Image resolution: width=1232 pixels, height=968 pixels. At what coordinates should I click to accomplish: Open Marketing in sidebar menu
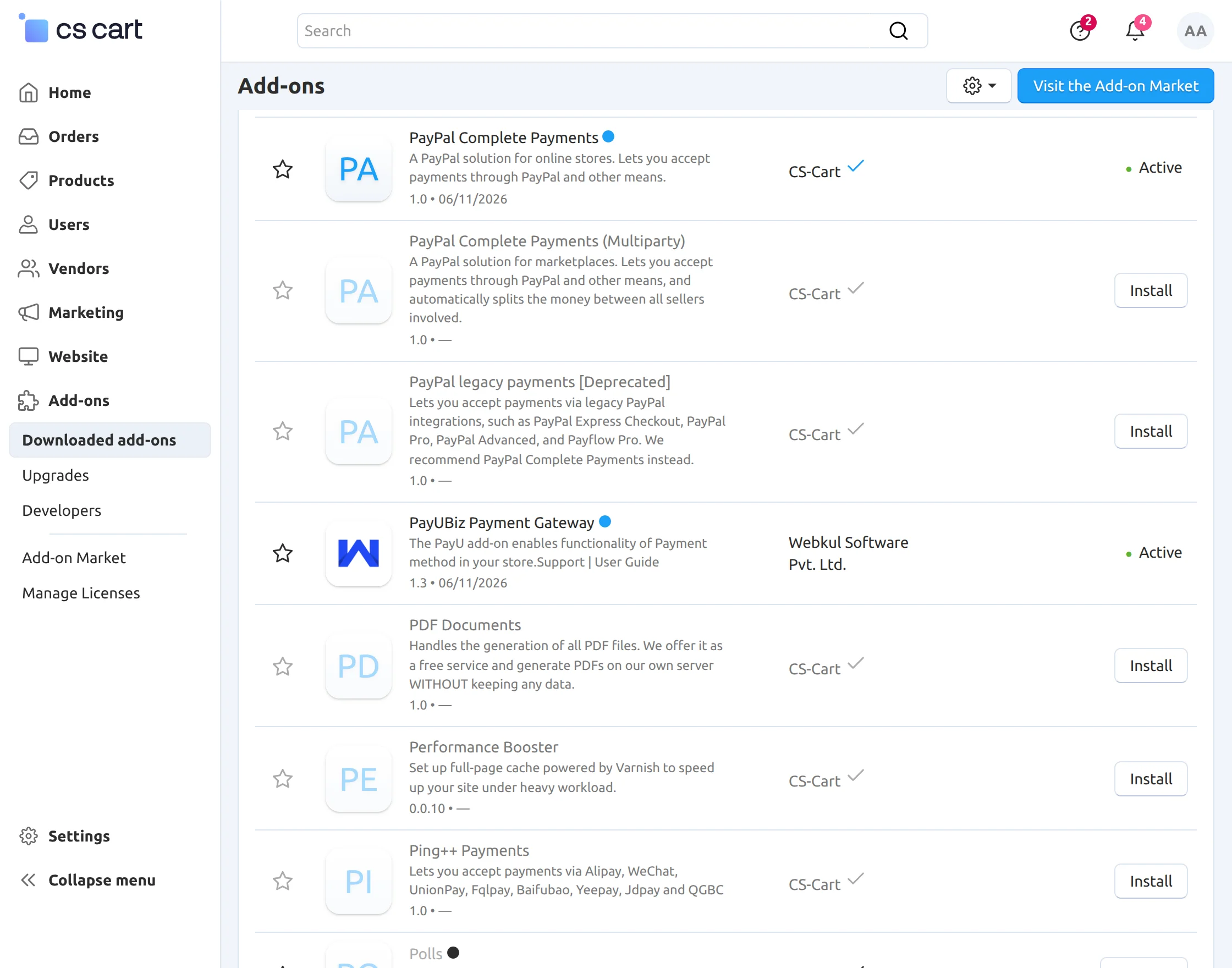point(86,312)
